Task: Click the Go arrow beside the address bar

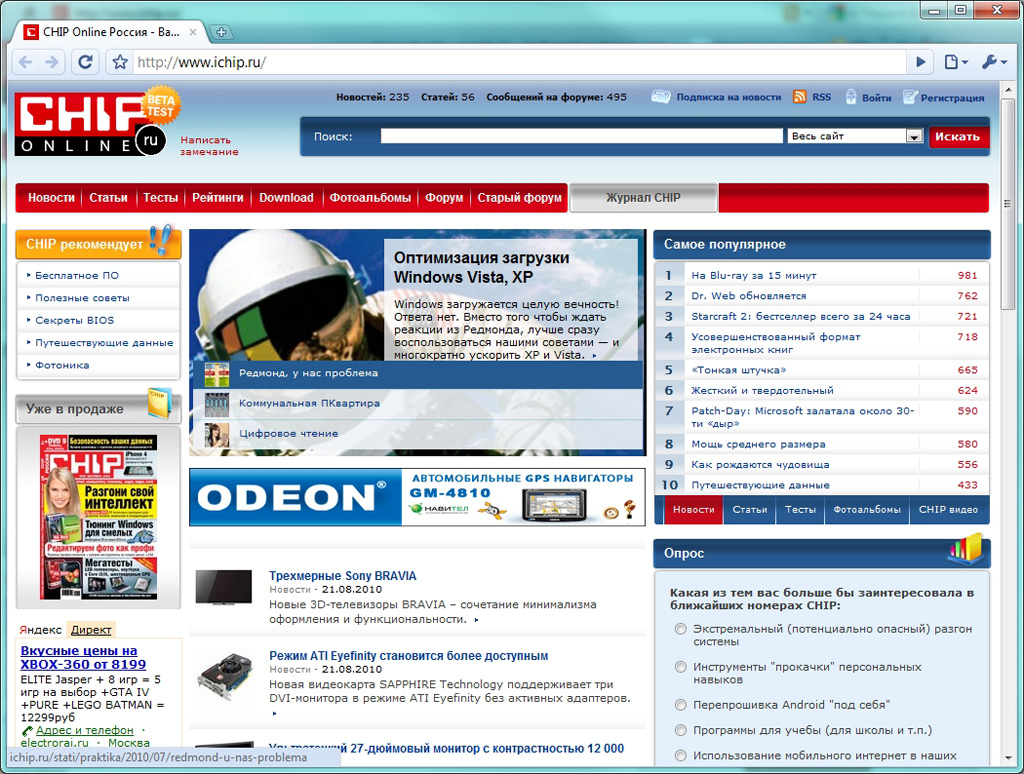Action: (921, 62)
